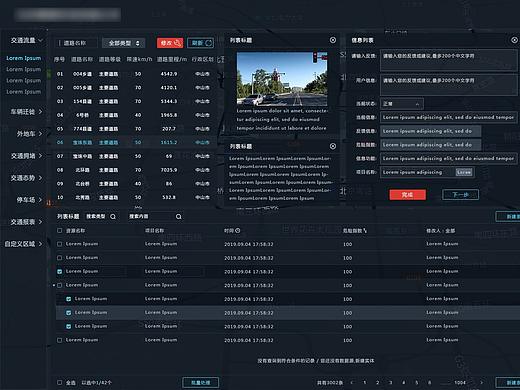This screenshot has height=390, width=520.
Task: Click the 批量处理 button
Action: pyautogui.click(x=201, y=383)
